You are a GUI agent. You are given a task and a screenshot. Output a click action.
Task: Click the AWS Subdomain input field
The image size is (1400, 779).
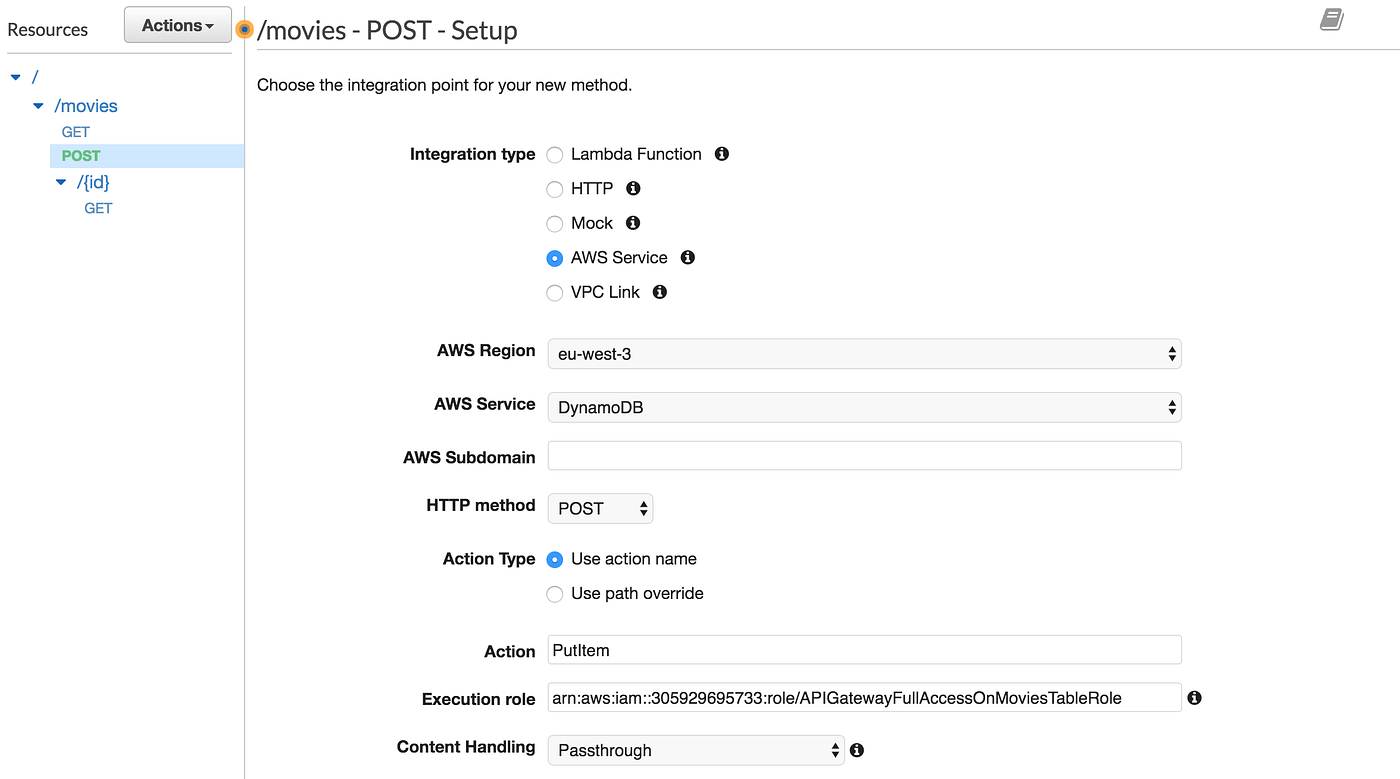(864, 455)
